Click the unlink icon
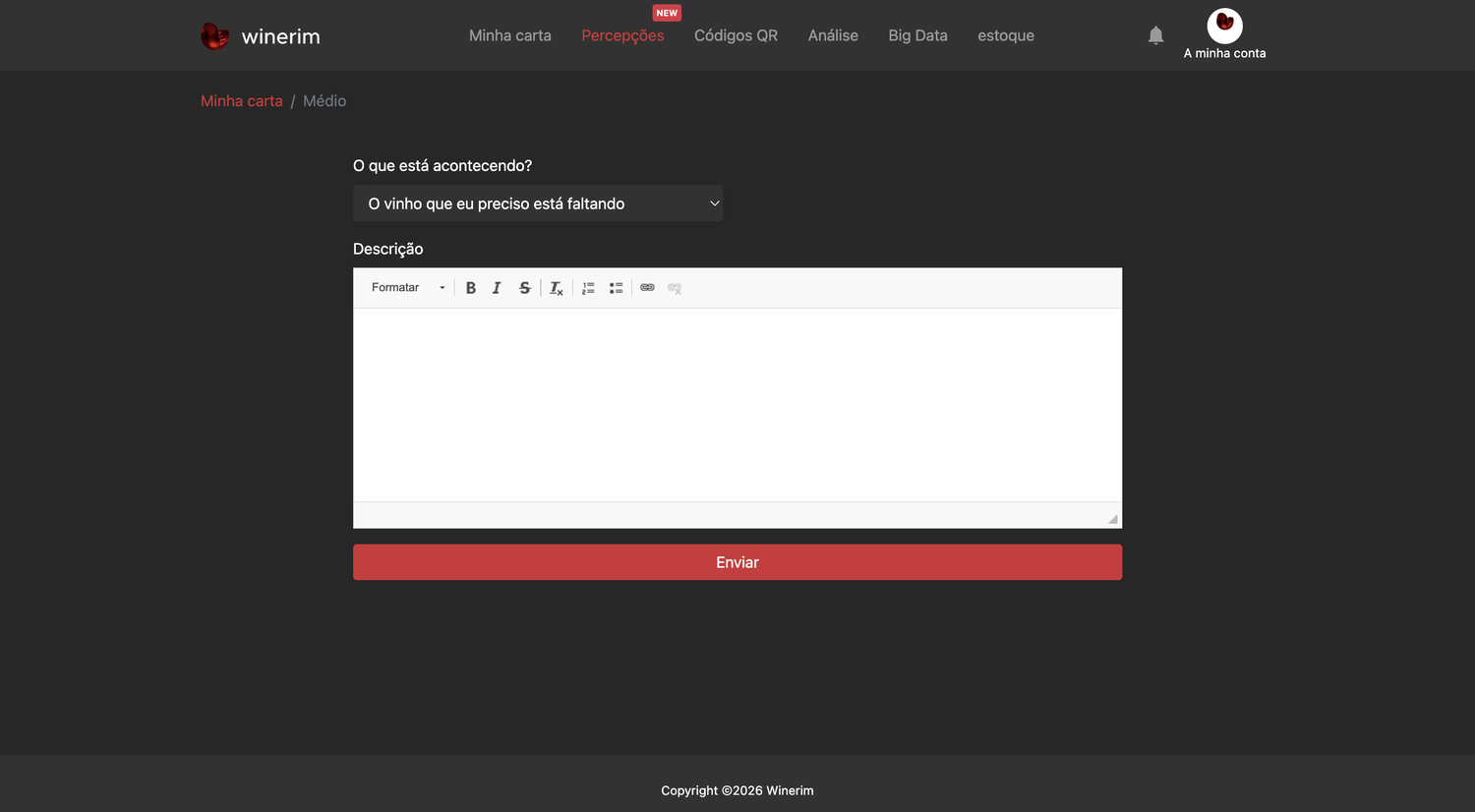 pos(675,288)
